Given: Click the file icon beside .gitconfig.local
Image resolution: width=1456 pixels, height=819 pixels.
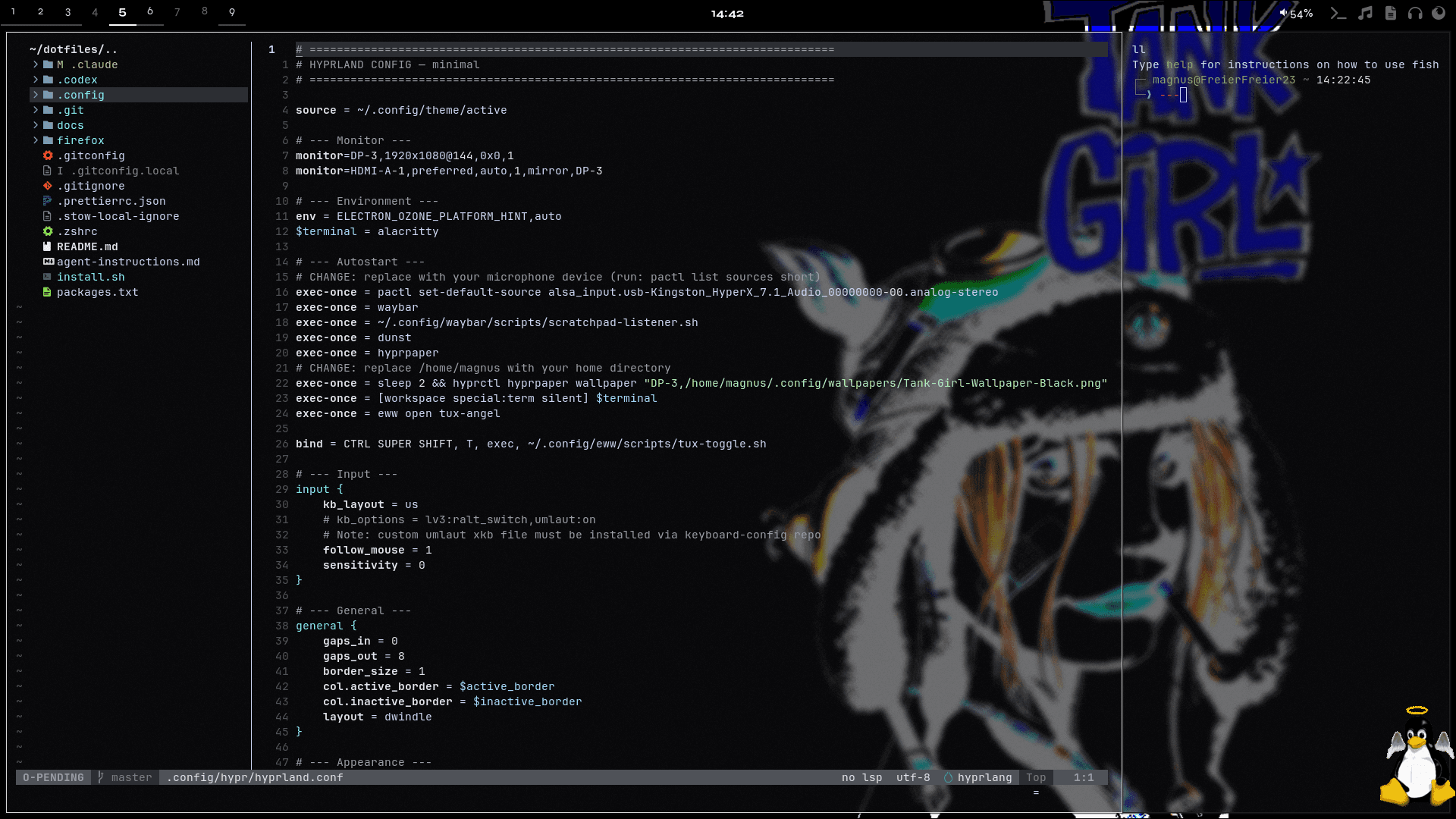Looking at the screenshot, I should pyautogui.click(x=48, y=171).
